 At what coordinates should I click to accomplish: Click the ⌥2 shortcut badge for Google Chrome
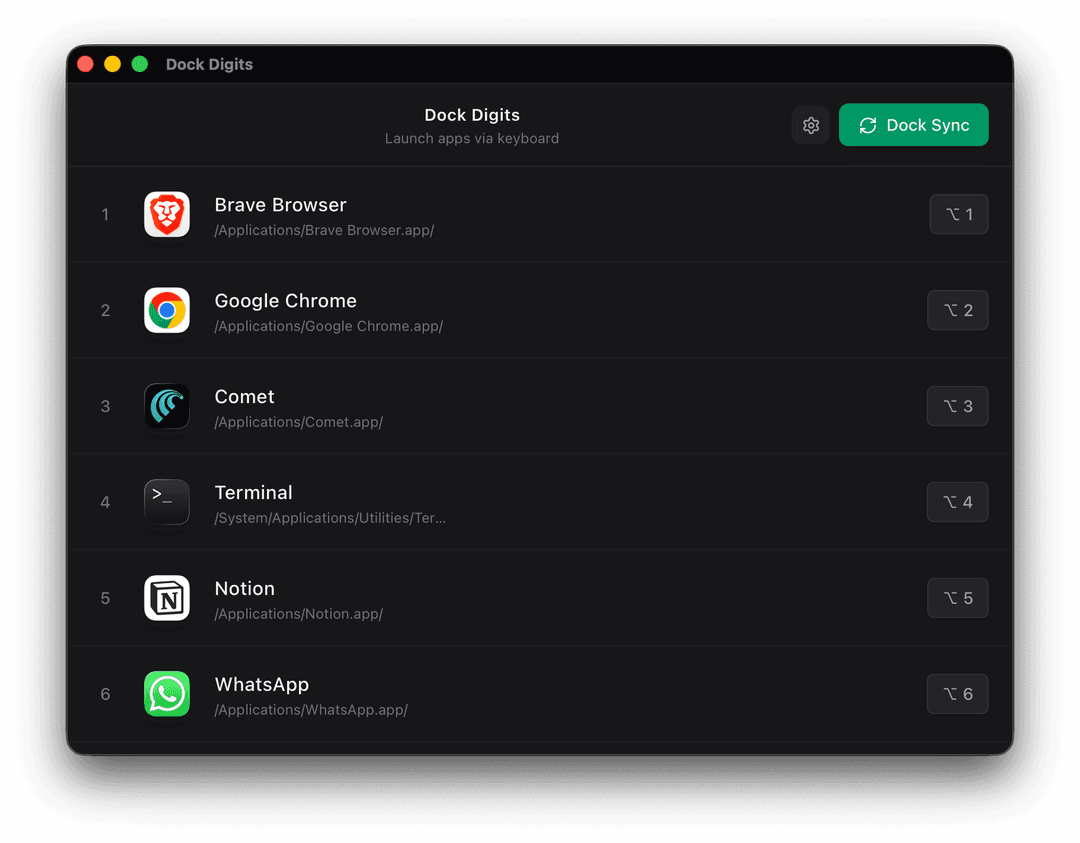click(958, 310)
